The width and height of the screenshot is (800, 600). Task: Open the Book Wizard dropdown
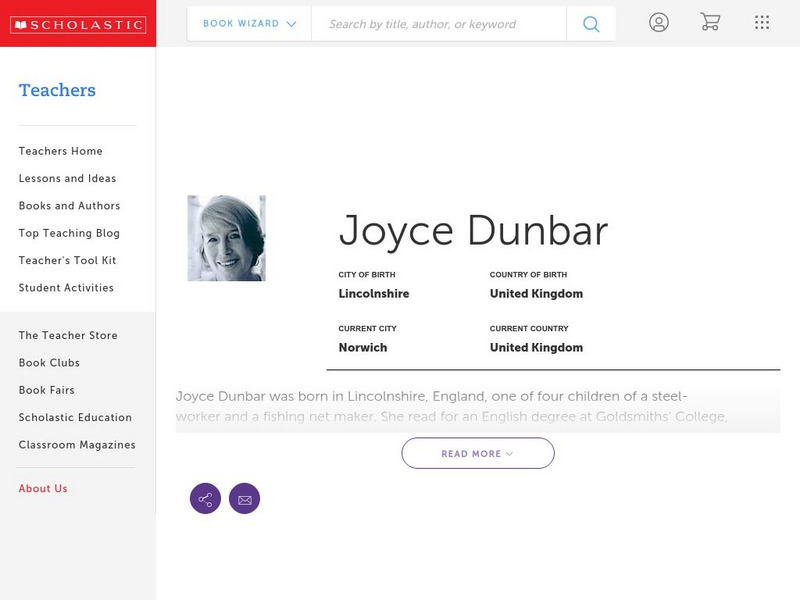(x=249, y=24)
